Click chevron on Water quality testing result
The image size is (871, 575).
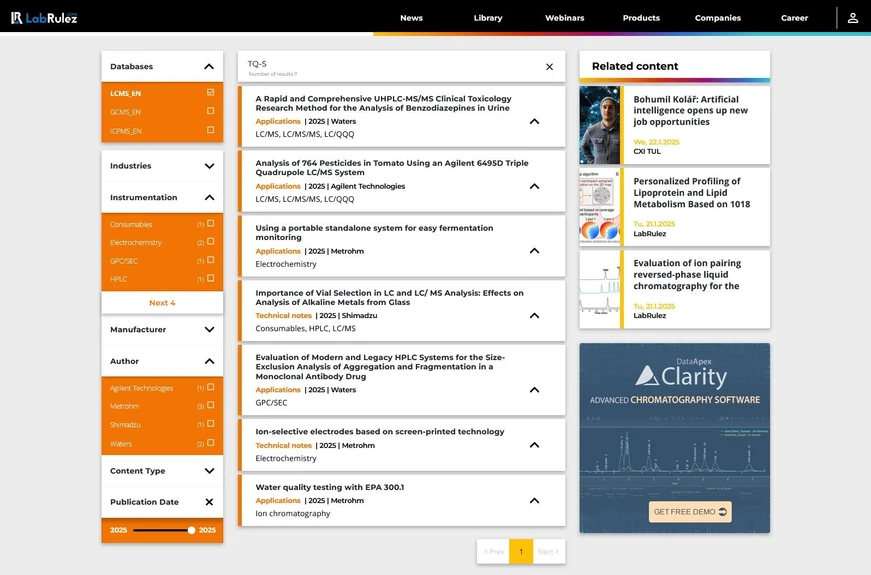[x=534, y=501]
